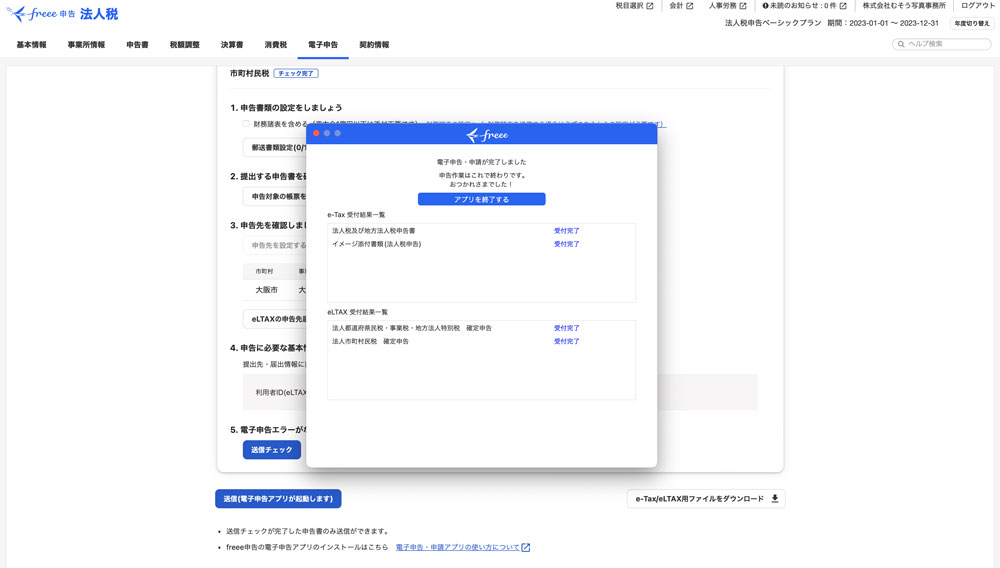
Task: Click external-link icon beside 電子申告・申請アプリの使い方
Action: [526, 548]
